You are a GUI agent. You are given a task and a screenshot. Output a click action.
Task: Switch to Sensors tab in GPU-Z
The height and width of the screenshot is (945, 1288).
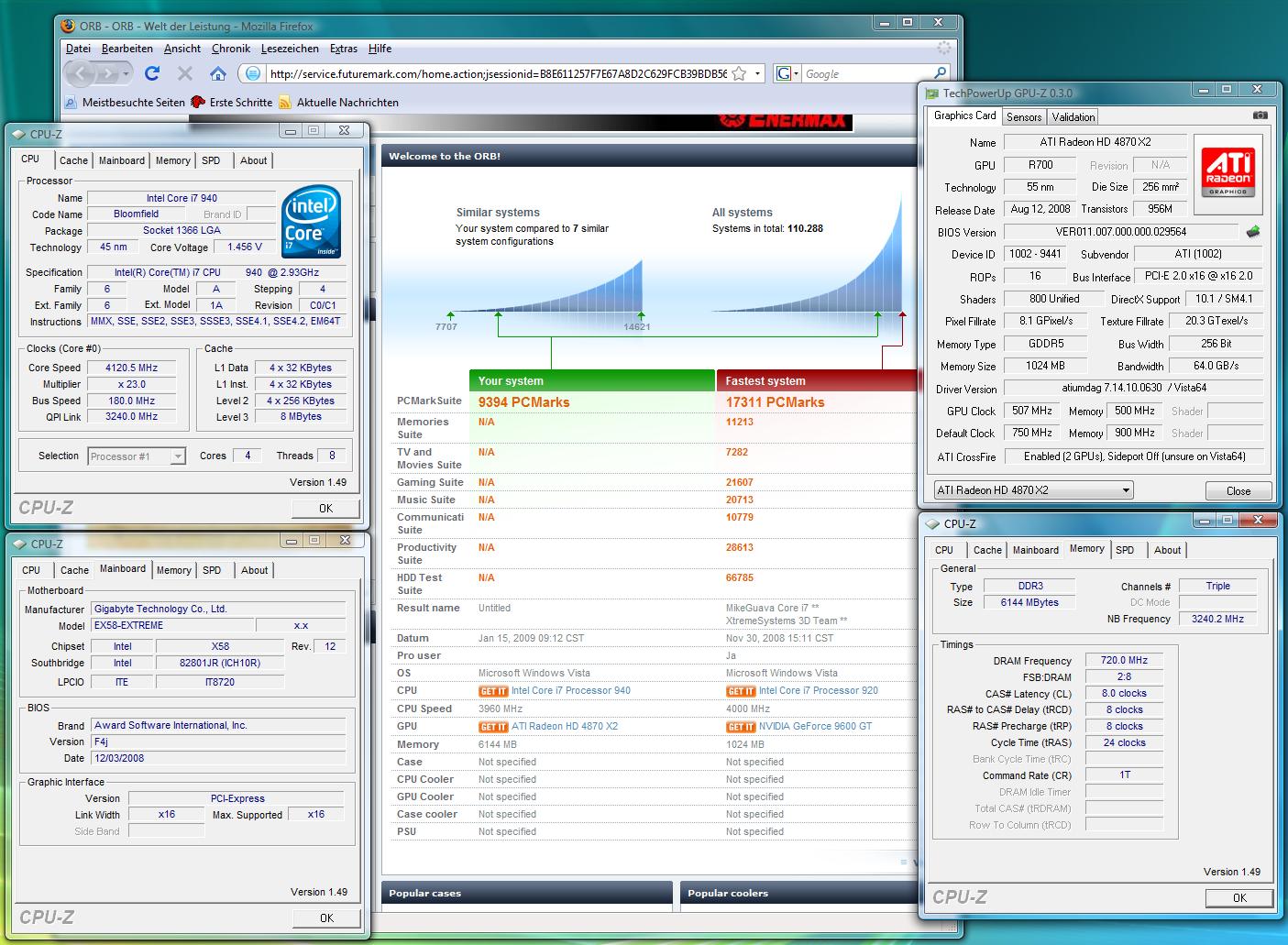(1024, 116)
